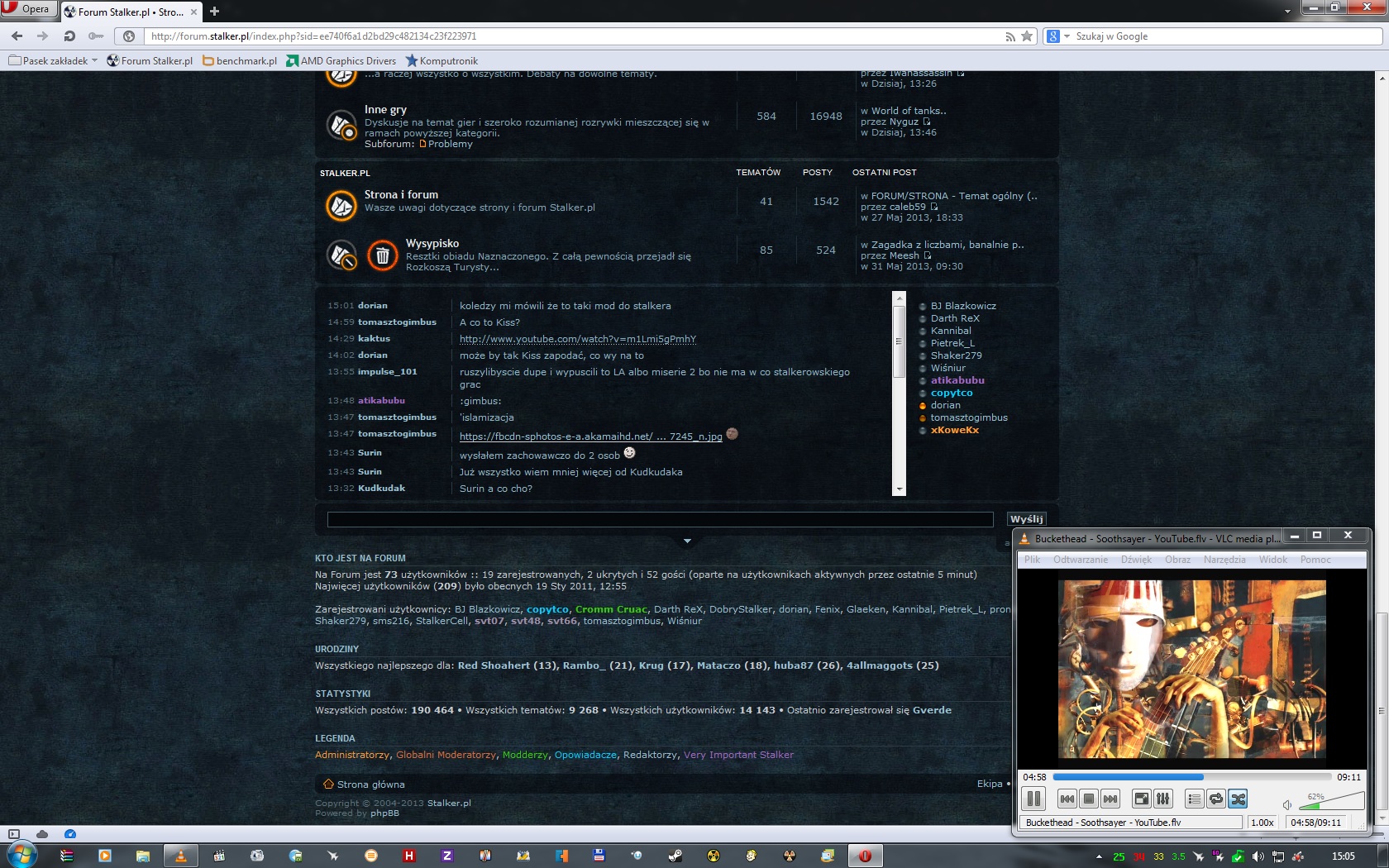The image size is (1389, 868).
Task: Skip to next track in VLC
Action: coord(1110,799)
